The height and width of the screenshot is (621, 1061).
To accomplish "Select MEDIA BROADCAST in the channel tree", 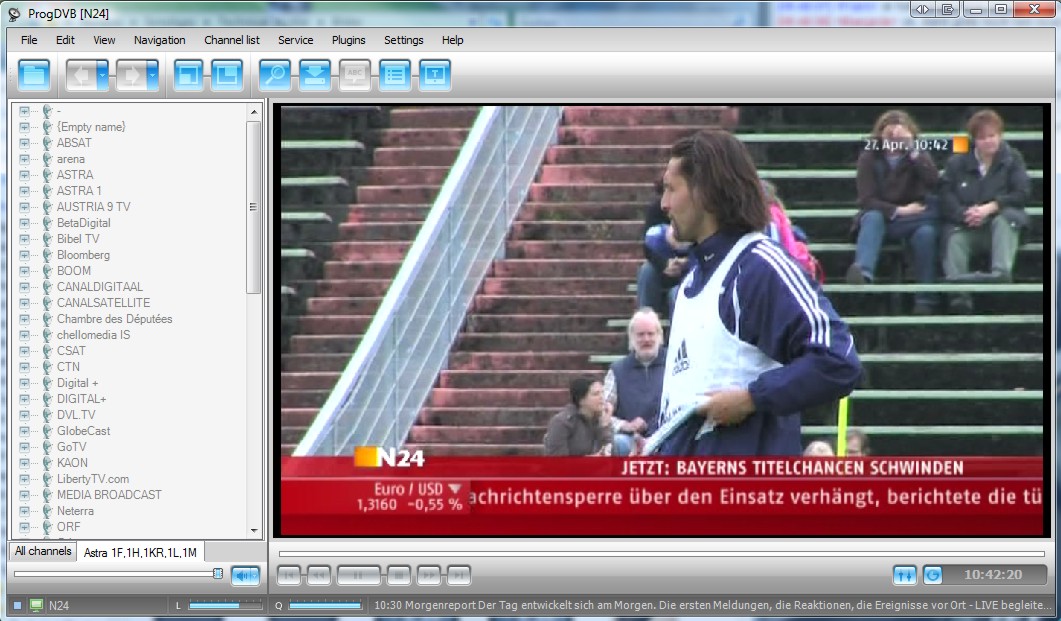I will pos(109,495).
